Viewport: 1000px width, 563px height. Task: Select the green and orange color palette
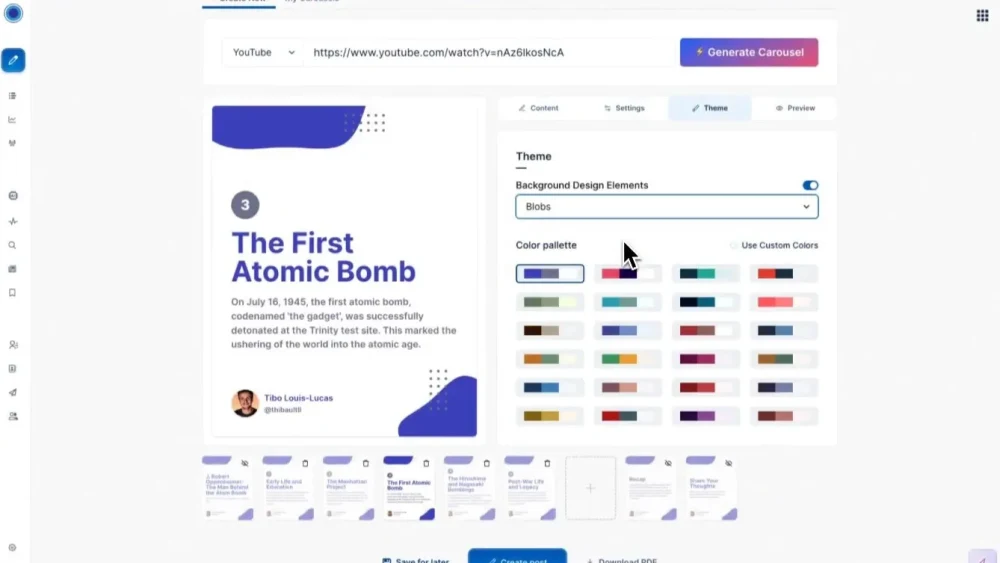click(628, 359)
